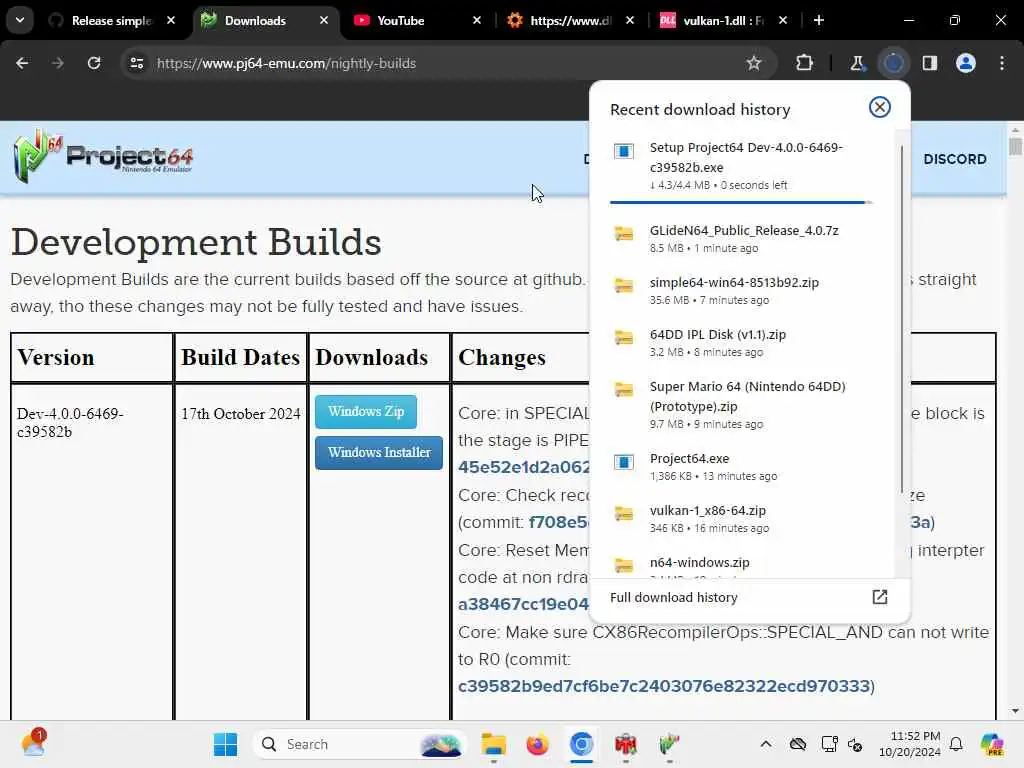This screenshot has height=768, width=1024.
Task: Download the Windows Installer build
Action: (379, 453)
